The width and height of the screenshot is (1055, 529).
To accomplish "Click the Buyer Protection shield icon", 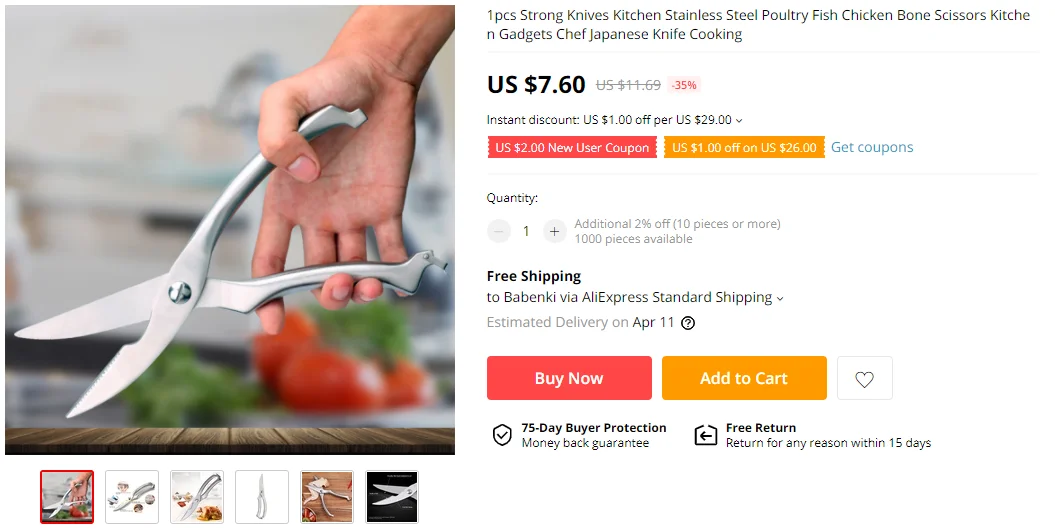I will tap(502, 435).
